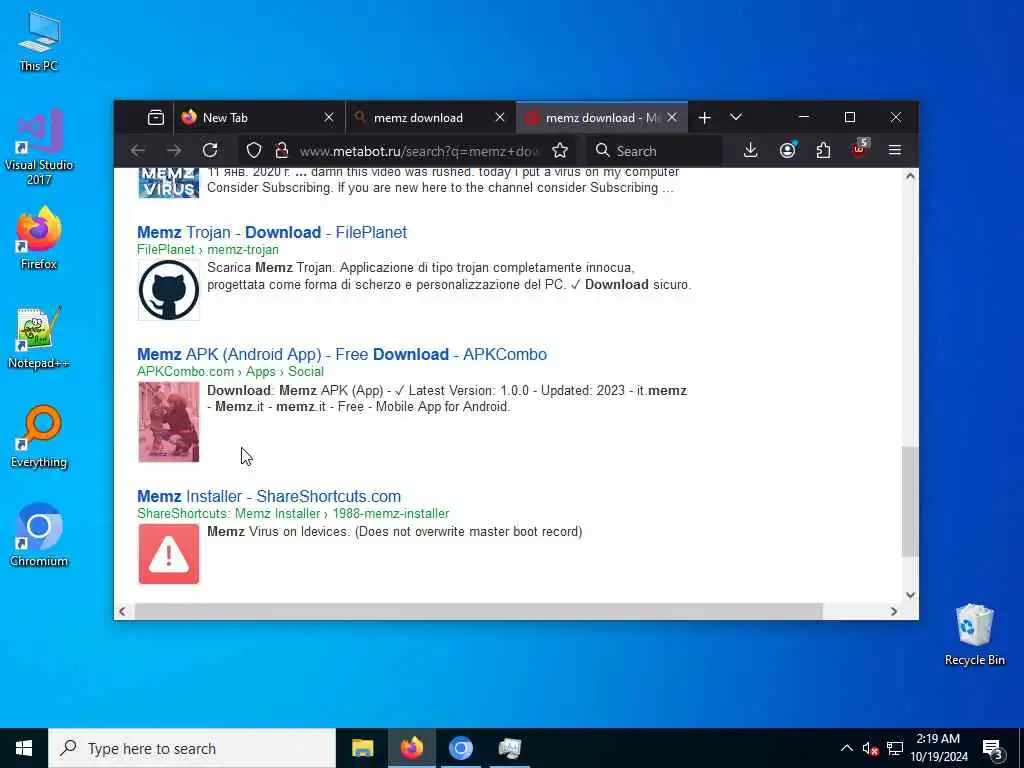Viewport: 1024px width, 768px height.
Task: Click the GitHub cat thumbnail image
Action: pyautogui.click(x=168, y=290)
